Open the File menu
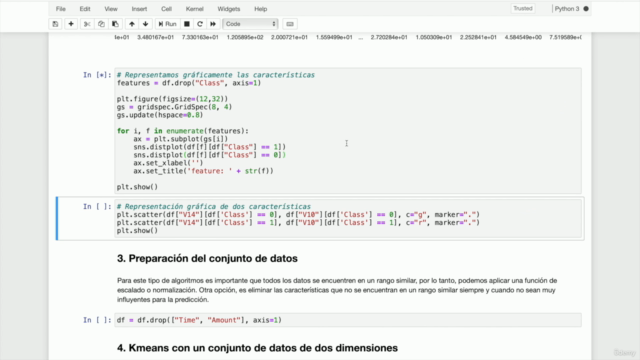This screenshot has height=360, width=640. 61,9
